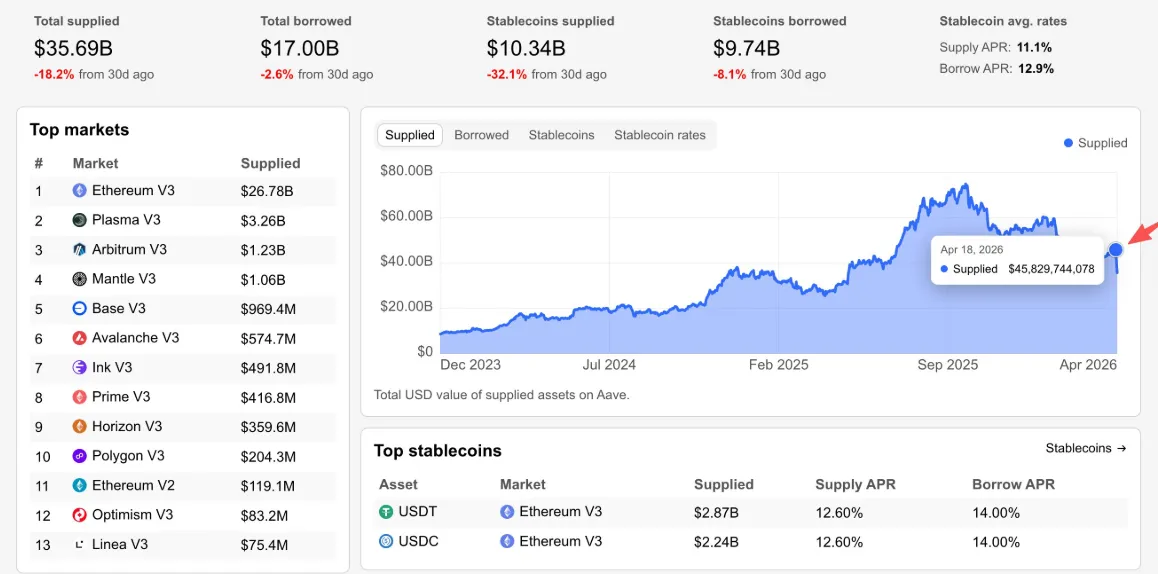1158x574 pixels.
Task: Switch to the Borrowed chart tab
Action: click(x=481, y=135)
